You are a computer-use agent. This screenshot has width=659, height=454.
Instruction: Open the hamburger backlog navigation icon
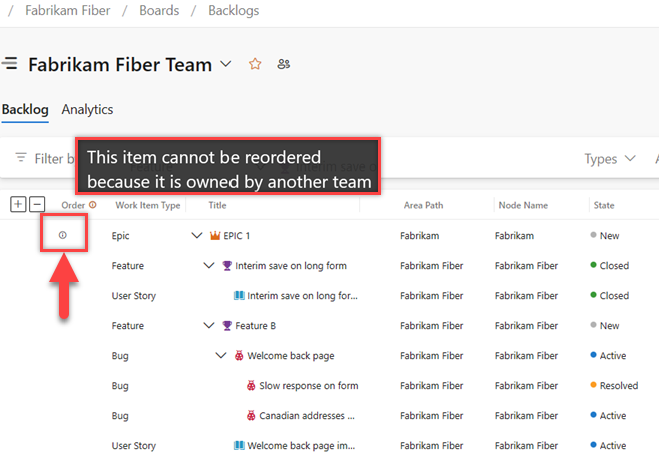tap(10, 63)
